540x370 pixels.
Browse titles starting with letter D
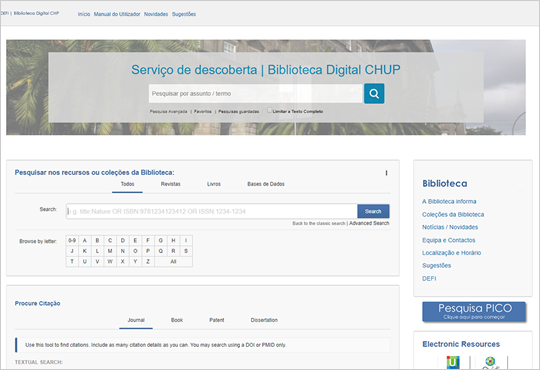click(x=123, y=240)
